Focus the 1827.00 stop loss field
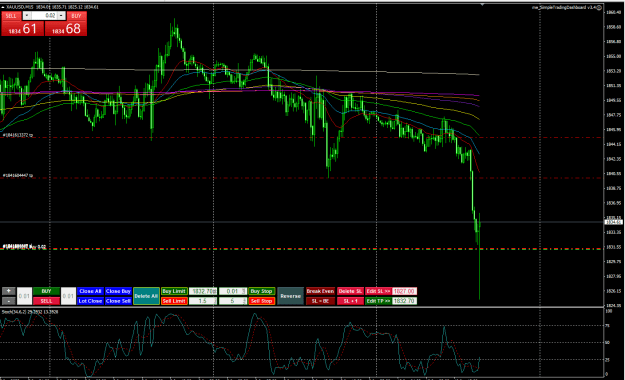 (405, 291)
